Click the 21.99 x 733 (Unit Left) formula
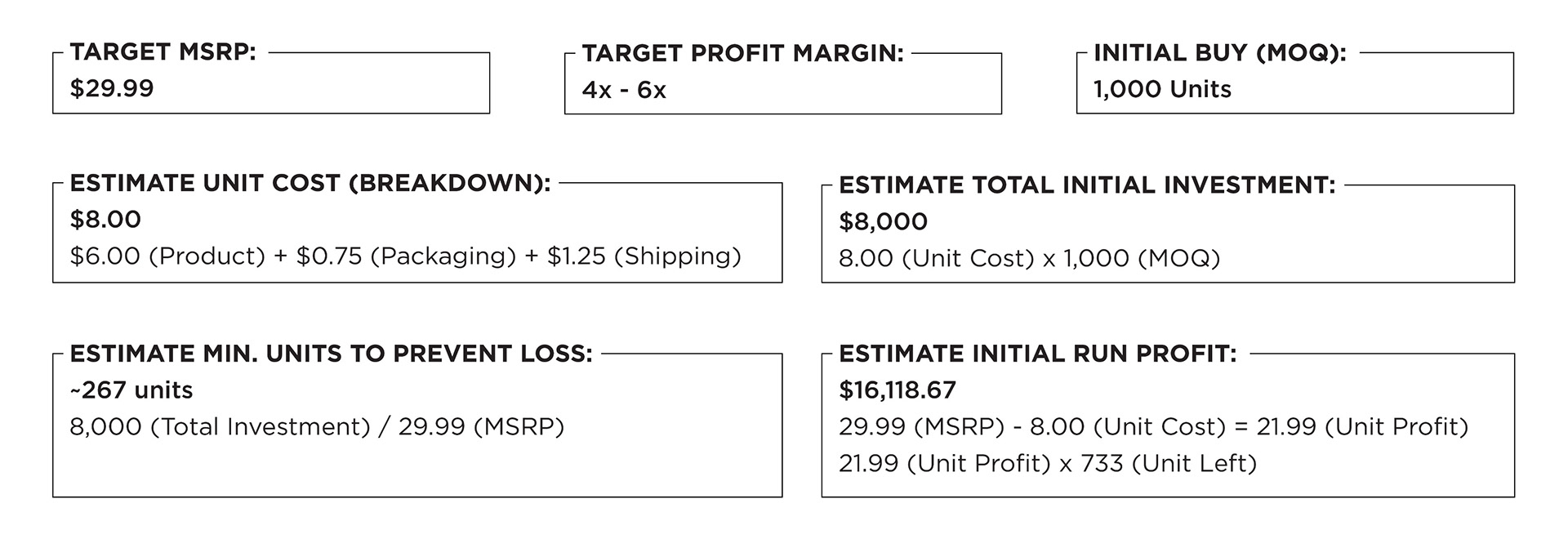 point(1048,464)
